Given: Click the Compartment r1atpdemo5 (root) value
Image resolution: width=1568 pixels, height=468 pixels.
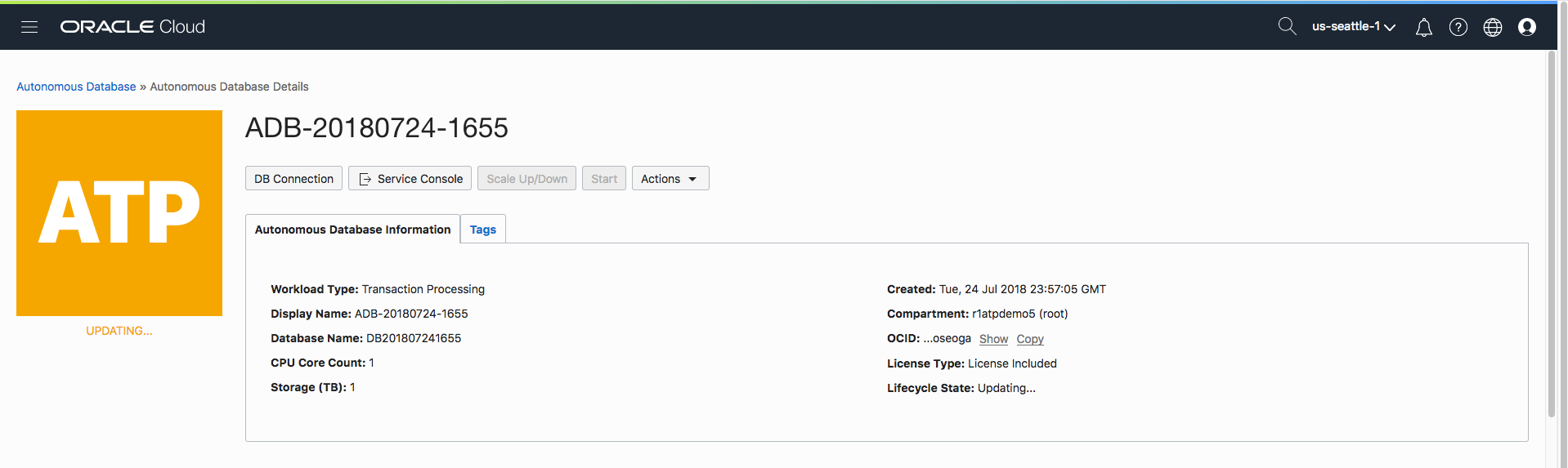Looking at the screenshot, I should pyautogui.click(x=1019, y=314).
